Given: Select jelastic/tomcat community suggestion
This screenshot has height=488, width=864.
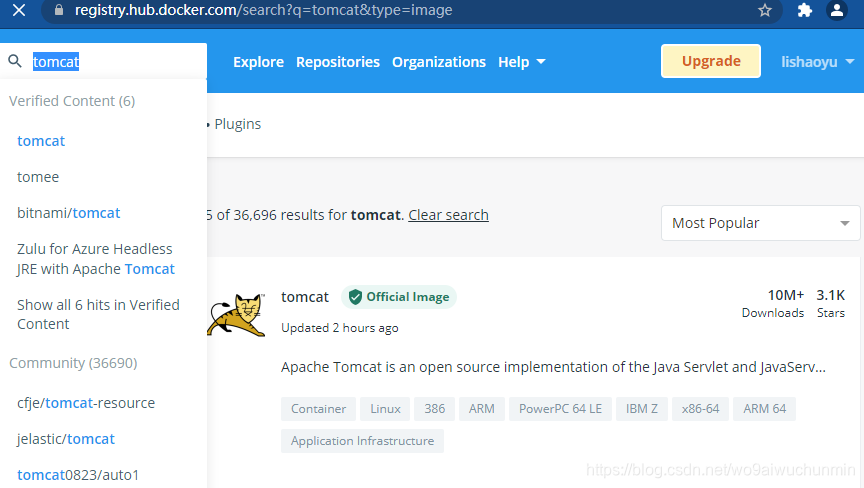Looking at the screenshot, I should (x=66, y=439).
